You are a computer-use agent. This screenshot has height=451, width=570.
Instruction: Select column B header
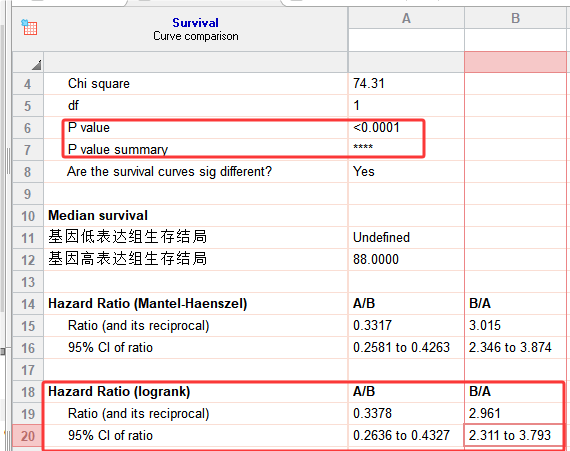coord(515,18)
